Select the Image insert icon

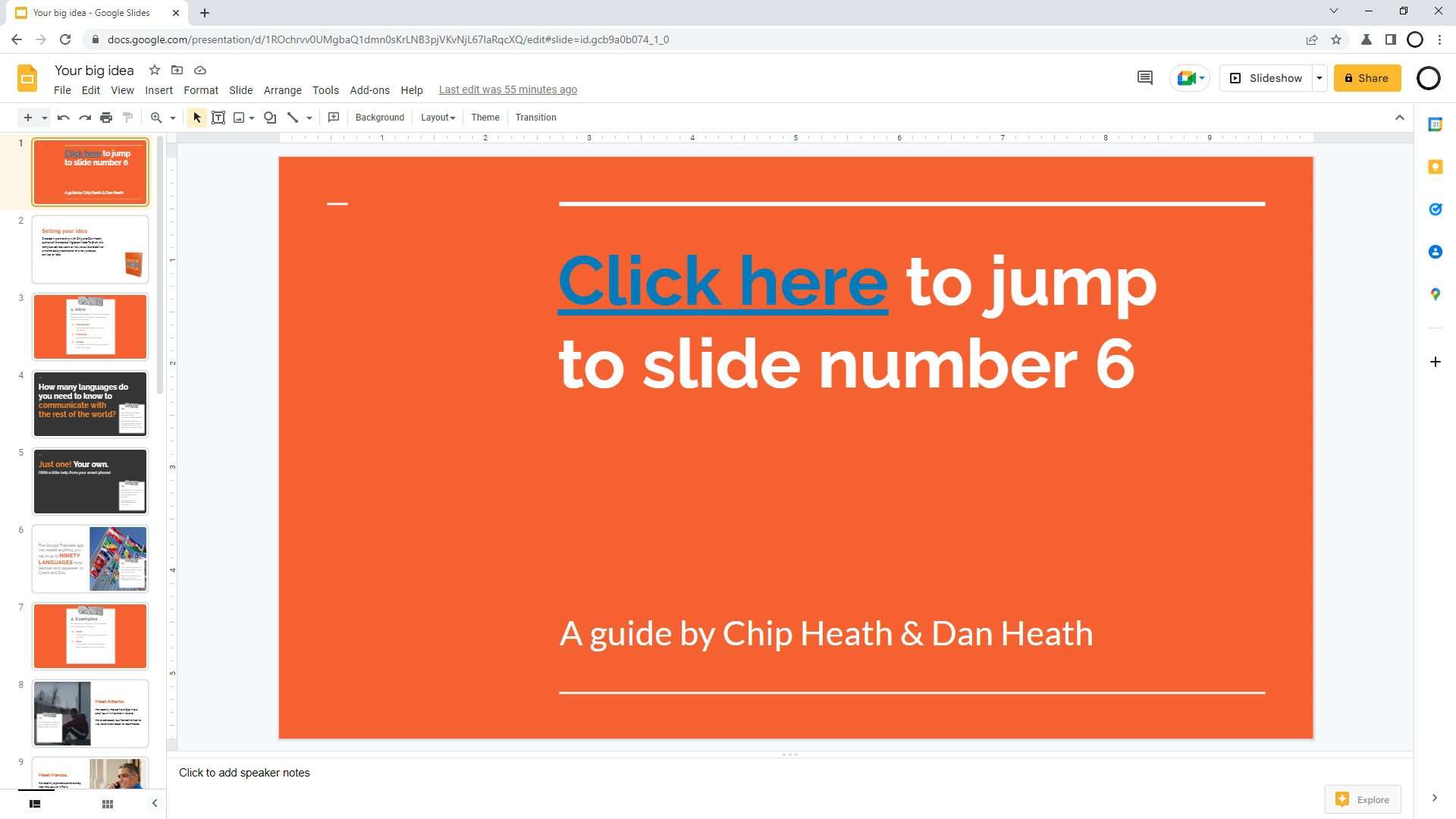pos(239,117)
